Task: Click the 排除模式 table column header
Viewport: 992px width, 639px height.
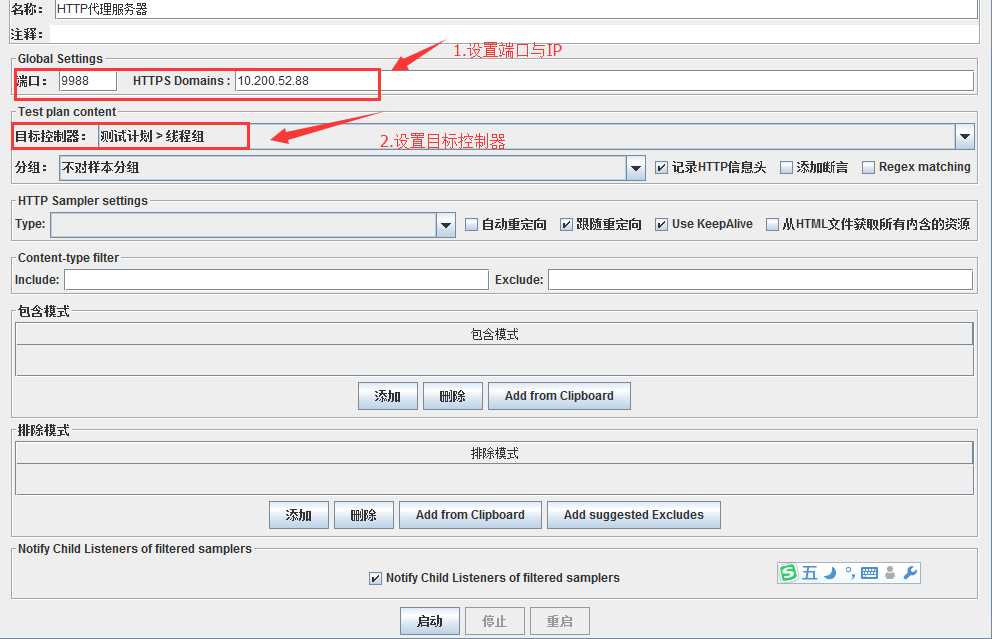Action: pos(494,453)
